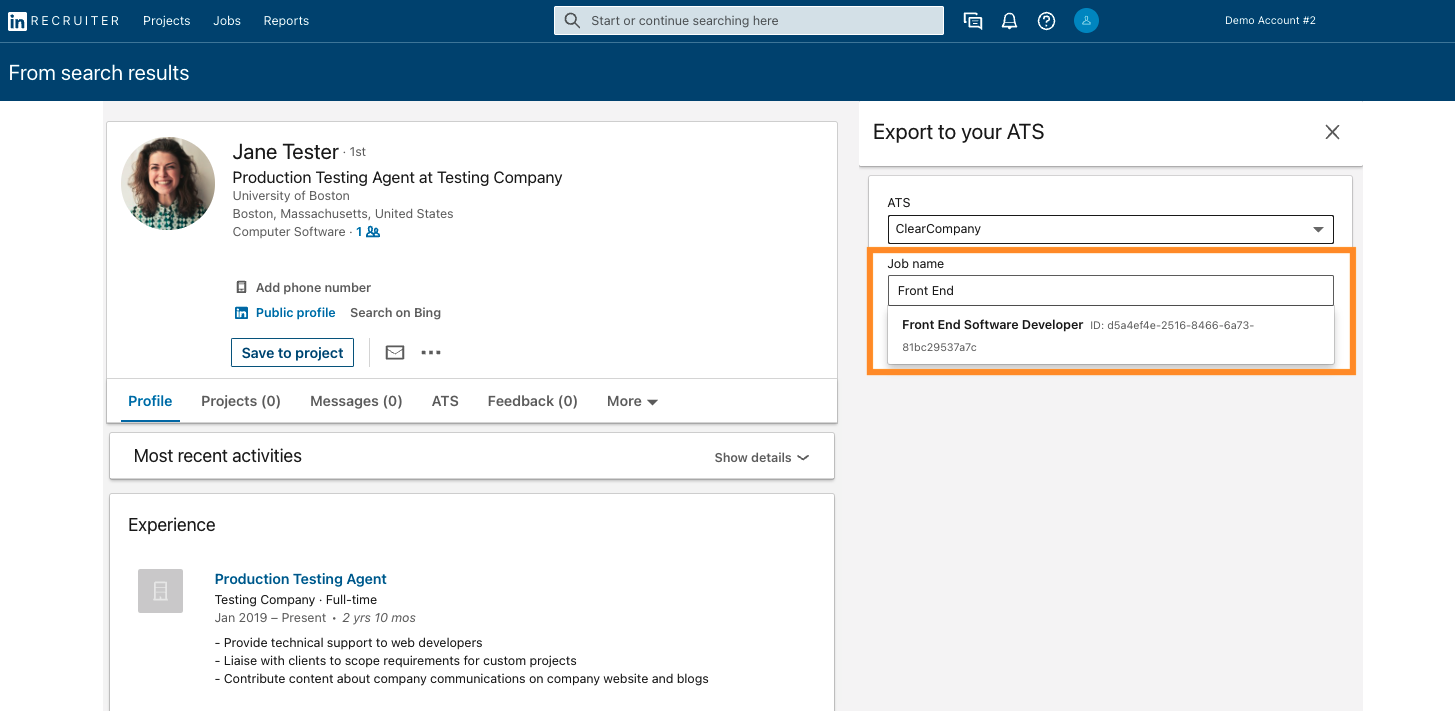Click the LinkedIn Recruiter logo
The image size is (1455, 711).
point(63,21)
